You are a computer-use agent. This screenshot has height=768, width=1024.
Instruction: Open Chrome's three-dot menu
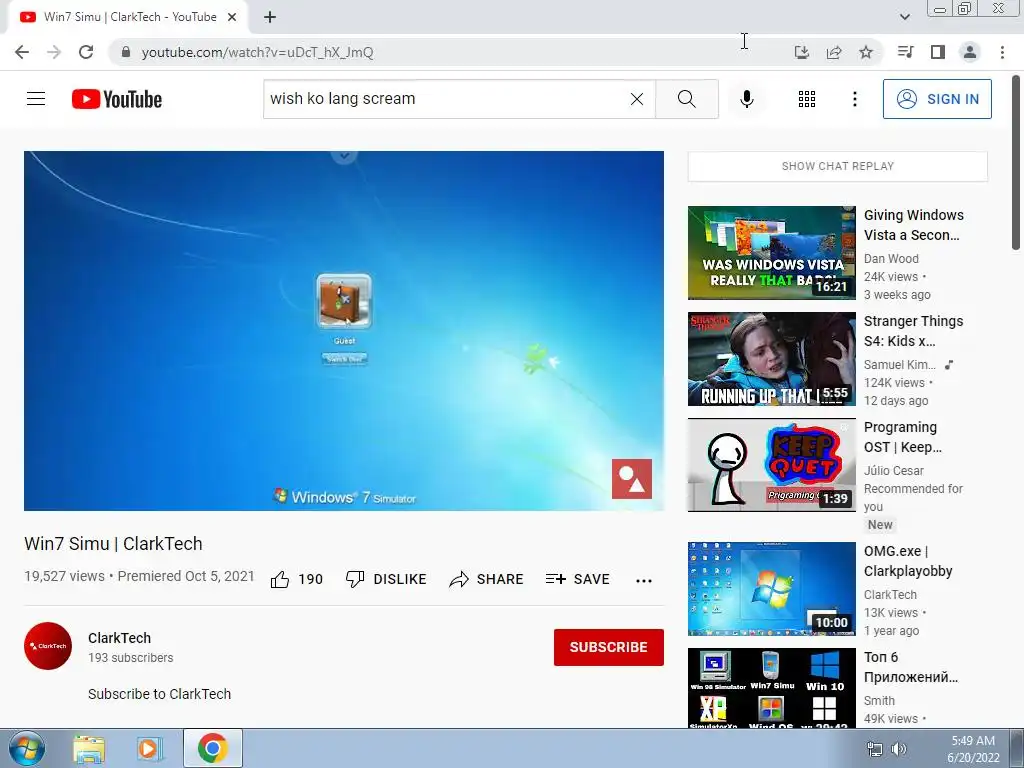coord(1002,52)
